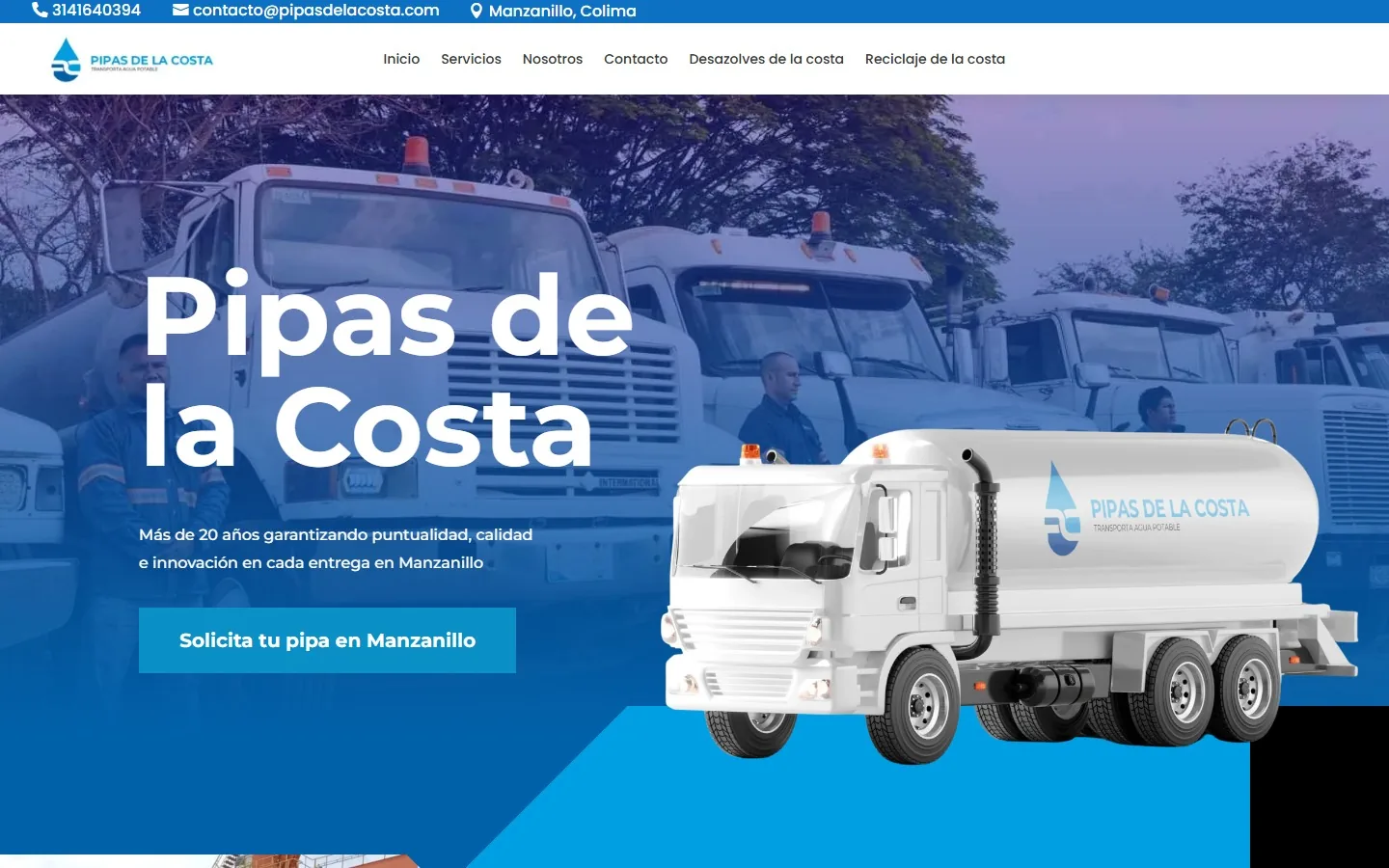This screenshot has width=1389, height=868.
Task: Open the Contacto page
Action: tap(636, 59)
